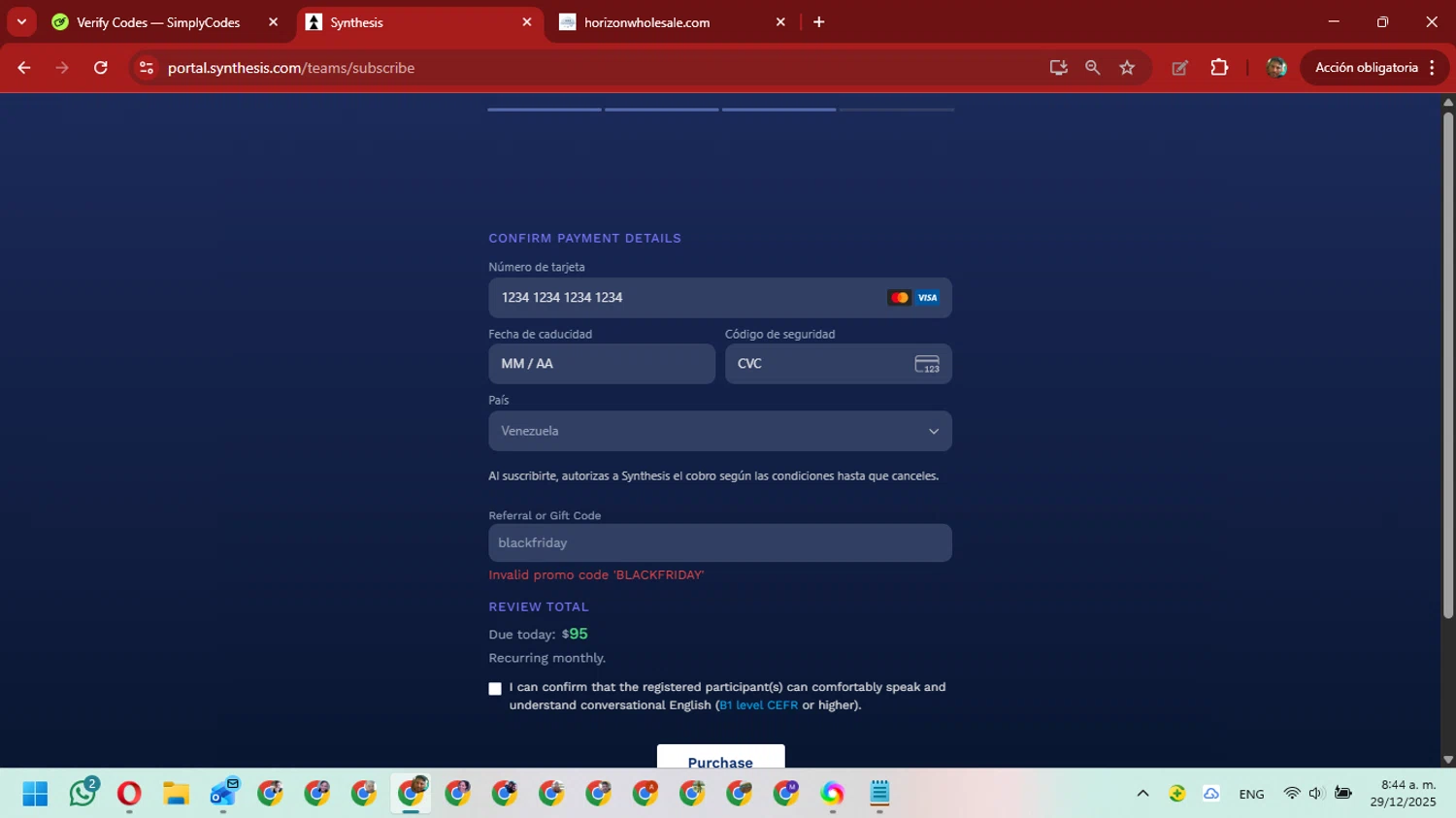The width and height of the screenshot is (1456, 818).
Task: Click the address bar URL
Action: [x=291, y=68]
